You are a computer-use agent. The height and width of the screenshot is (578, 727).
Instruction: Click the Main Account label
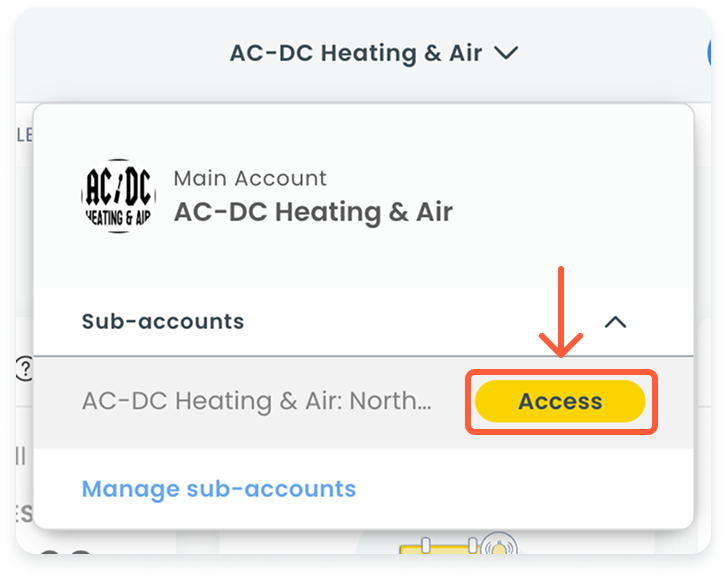coord(250,178)
